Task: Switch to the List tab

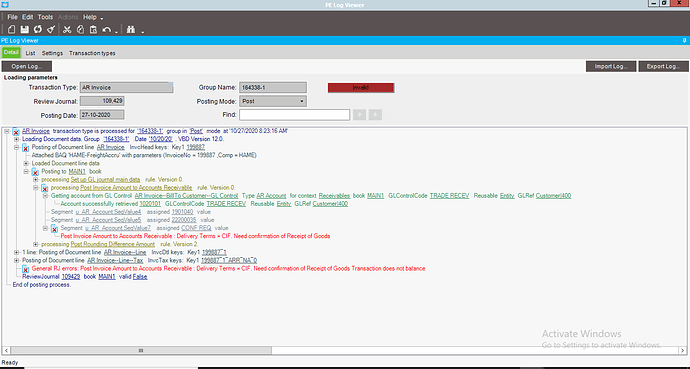Action: [x=30, y=53]
